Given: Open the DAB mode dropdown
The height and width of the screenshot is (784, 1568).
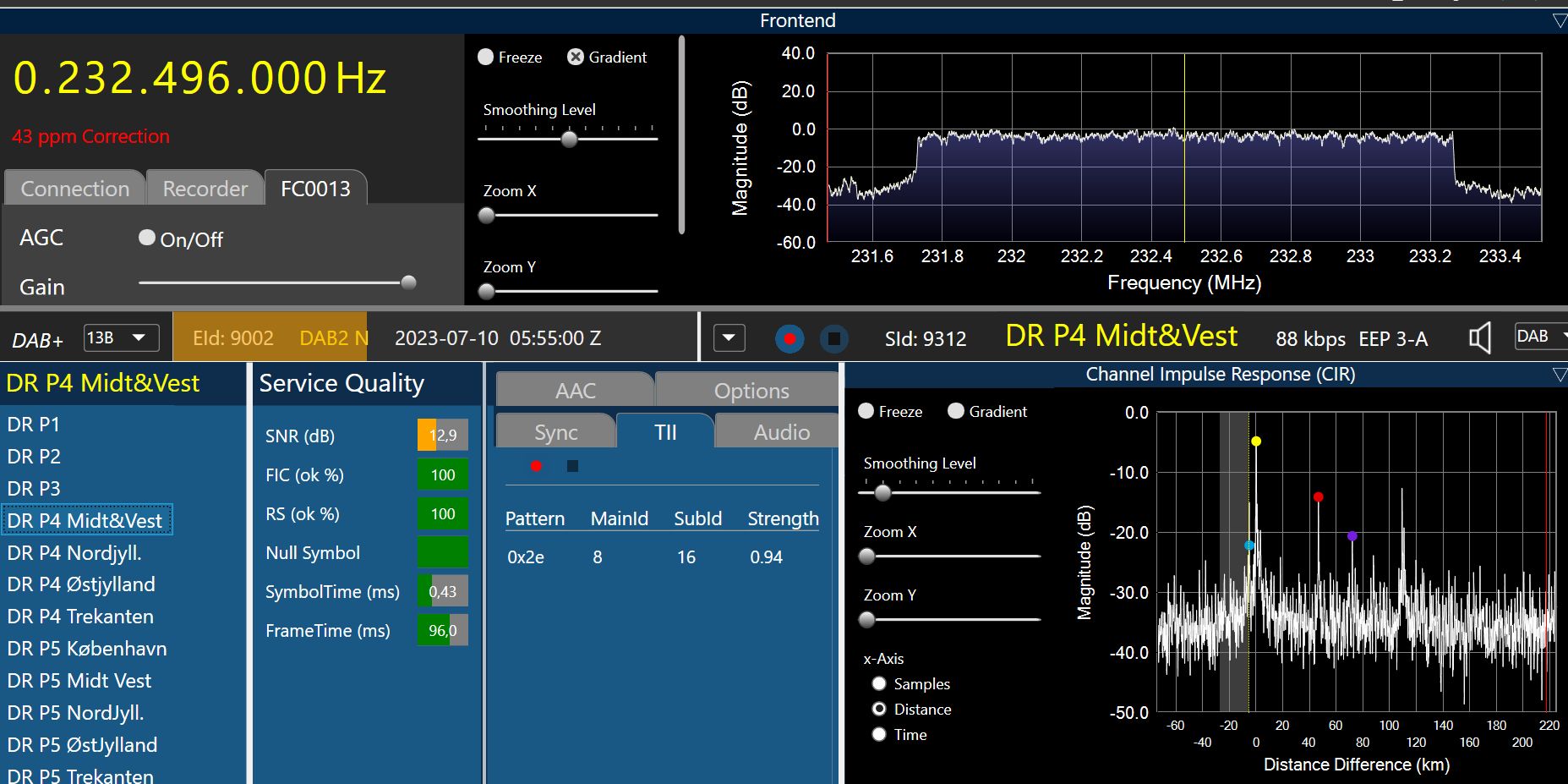Looking at the screenshot, I should click(1541, 337).
